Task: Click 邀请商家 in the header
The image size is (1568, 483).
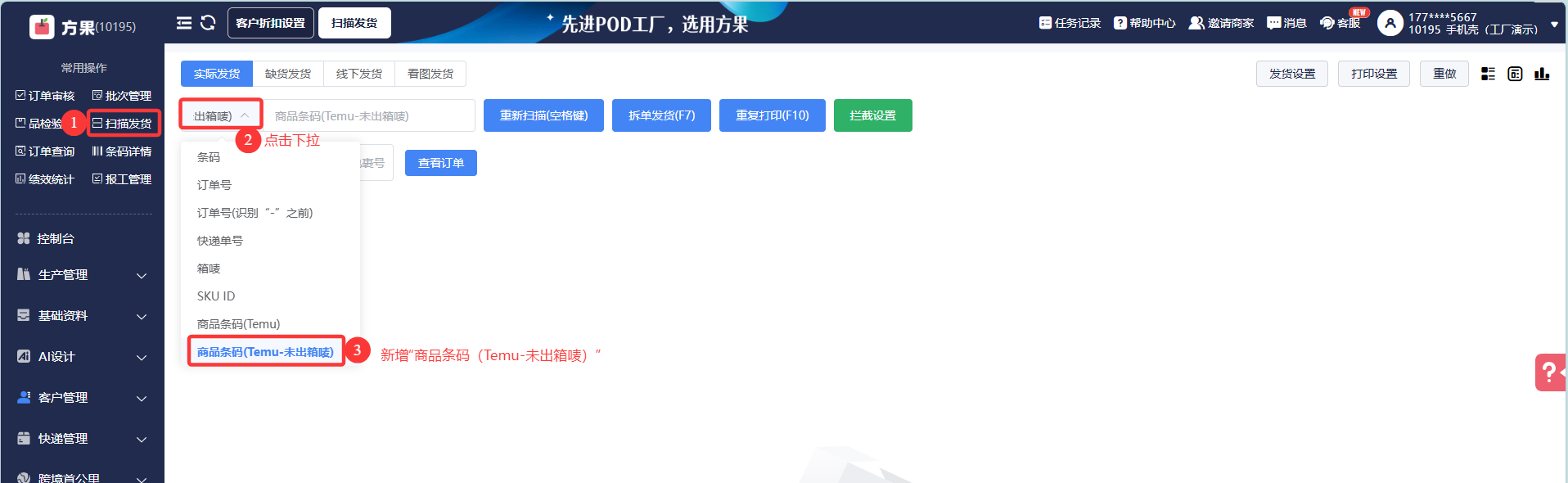Action: point(1221,23)
